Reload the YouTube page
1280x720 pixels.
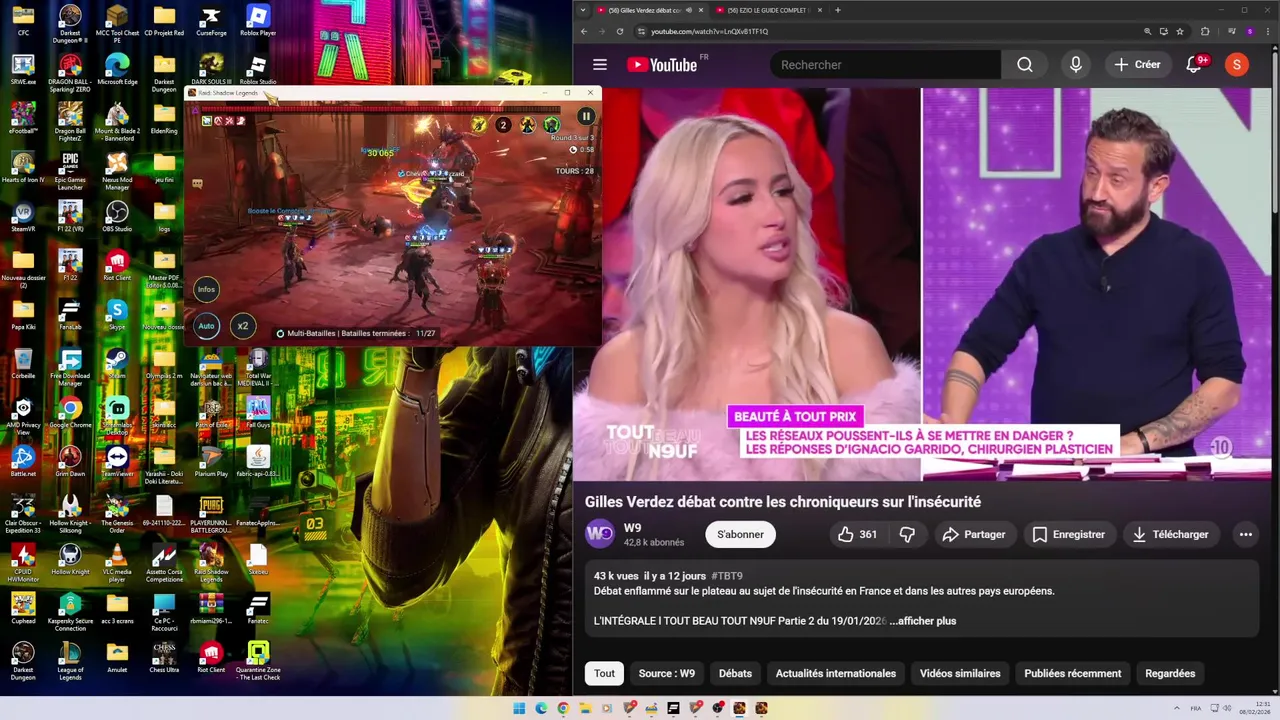[x=620, y=31]
